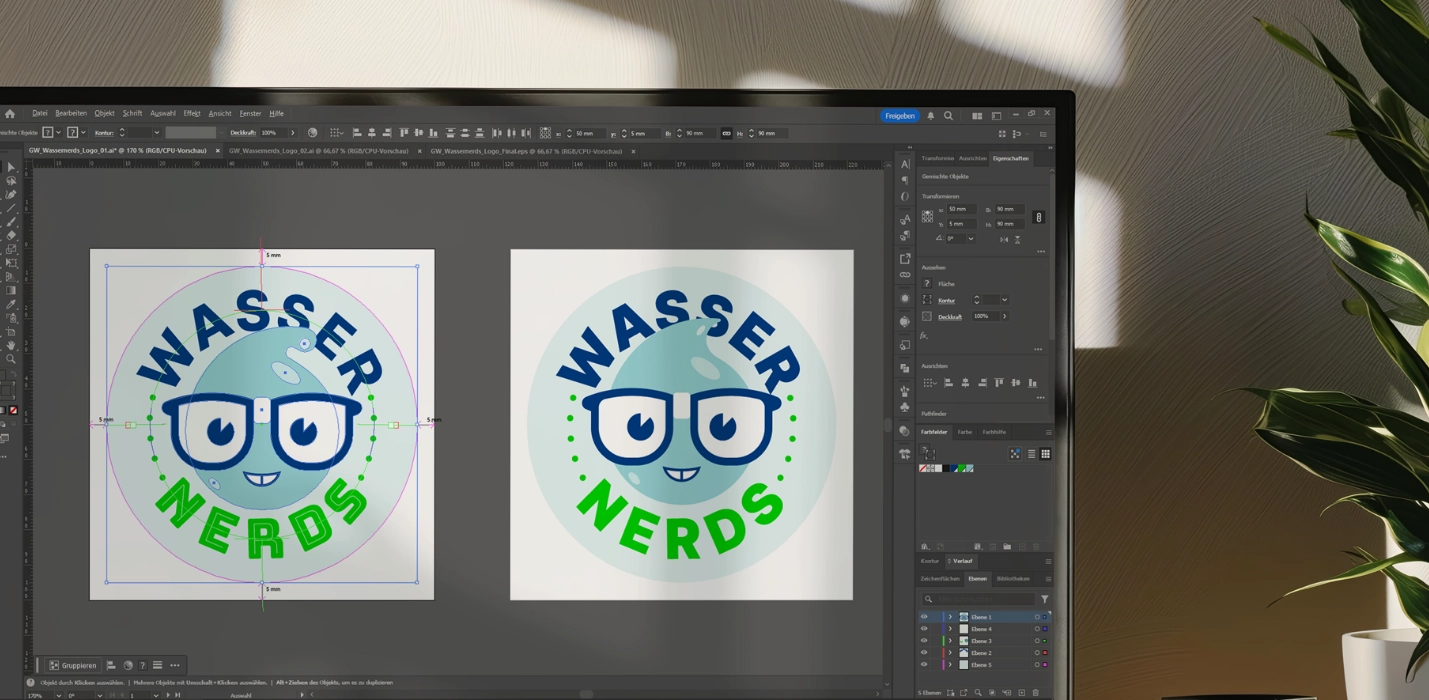Click the new color group folder icon
Viewport: 1429px width, 700px height.
click(1007, 547)
